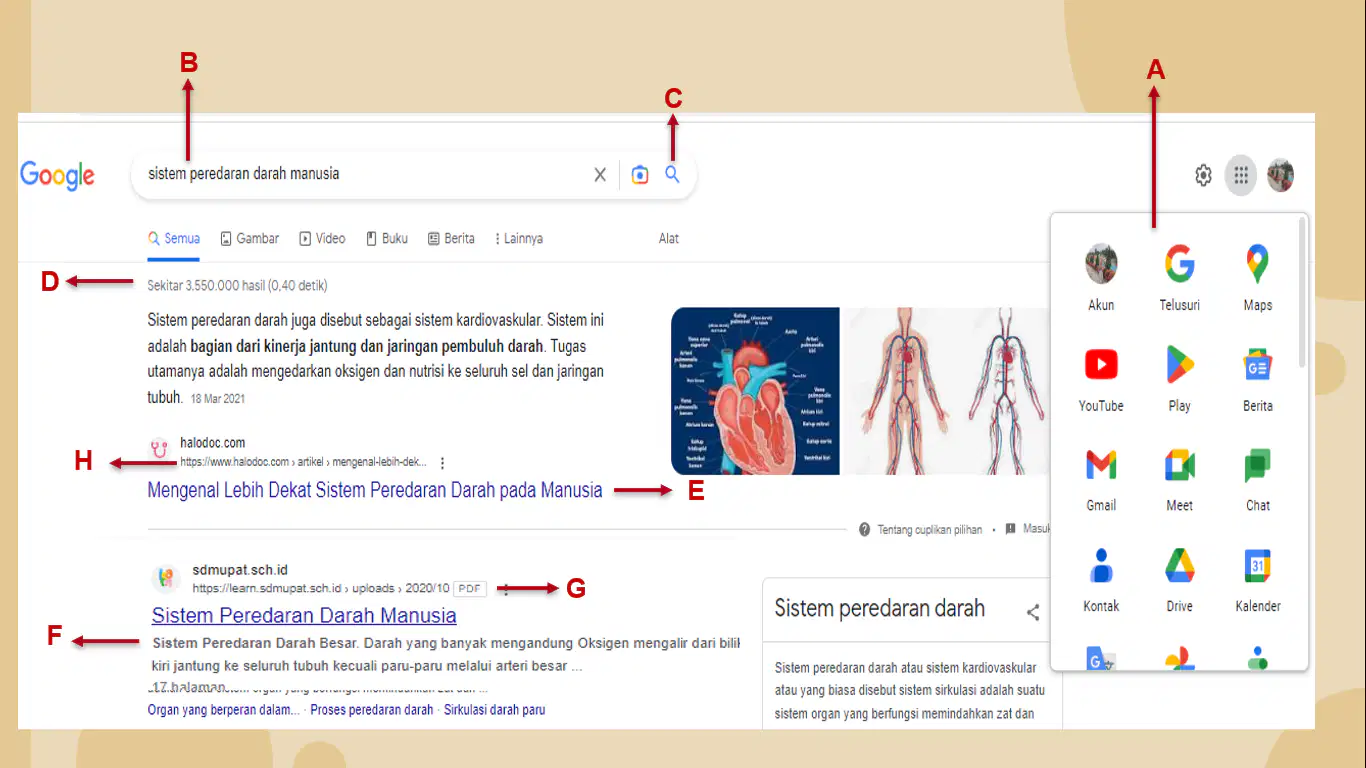Screen dimensions: 1366x768
Task: Open more options for sdmupat.sch.id result
Action: [506, 589]
